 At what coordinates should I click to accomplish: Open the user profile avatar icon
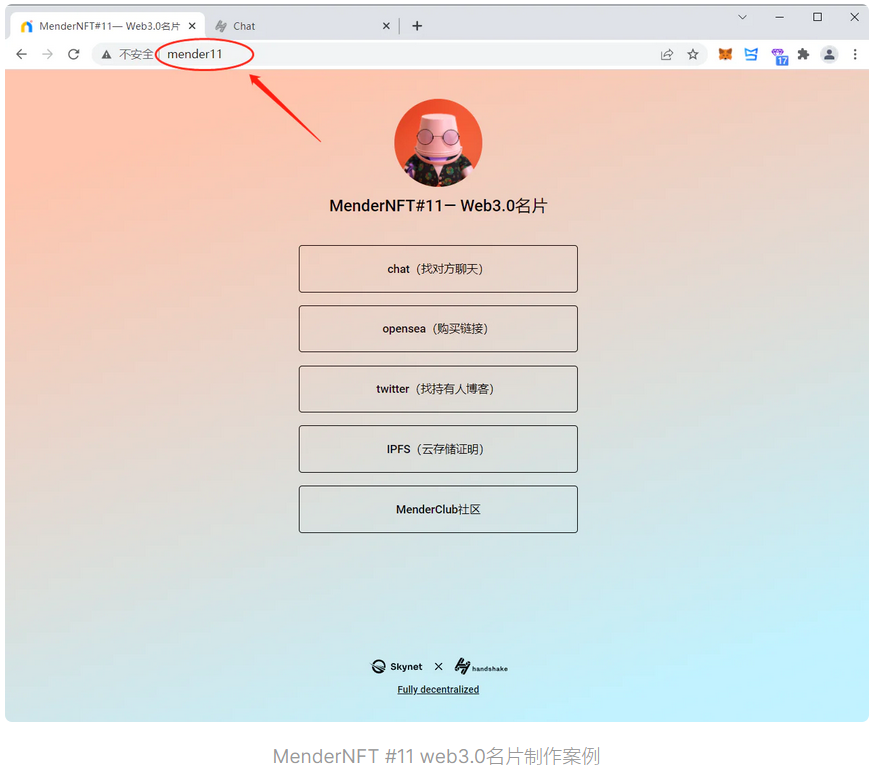(x=829, y=54)
